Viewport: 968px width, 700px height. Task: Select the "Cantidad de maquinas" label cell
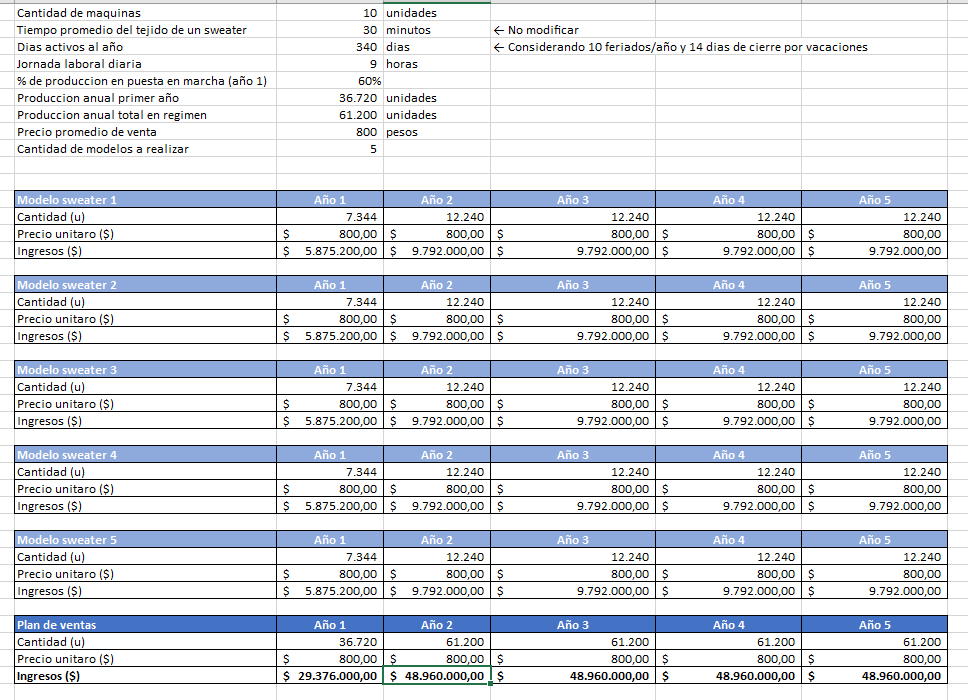tap(146, 13)
